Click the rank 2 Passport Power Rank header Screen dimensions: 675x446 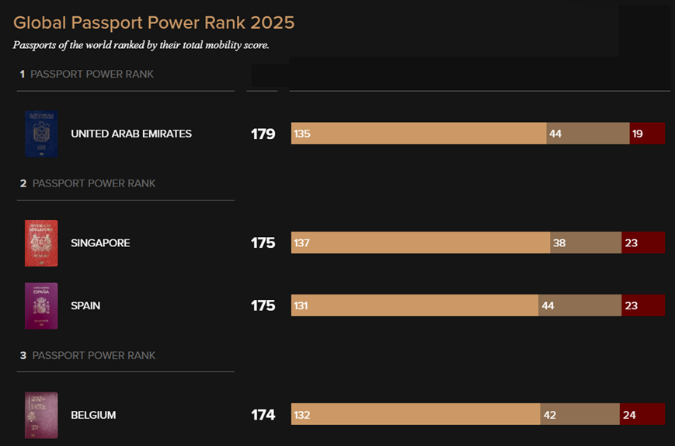(88, 184)
